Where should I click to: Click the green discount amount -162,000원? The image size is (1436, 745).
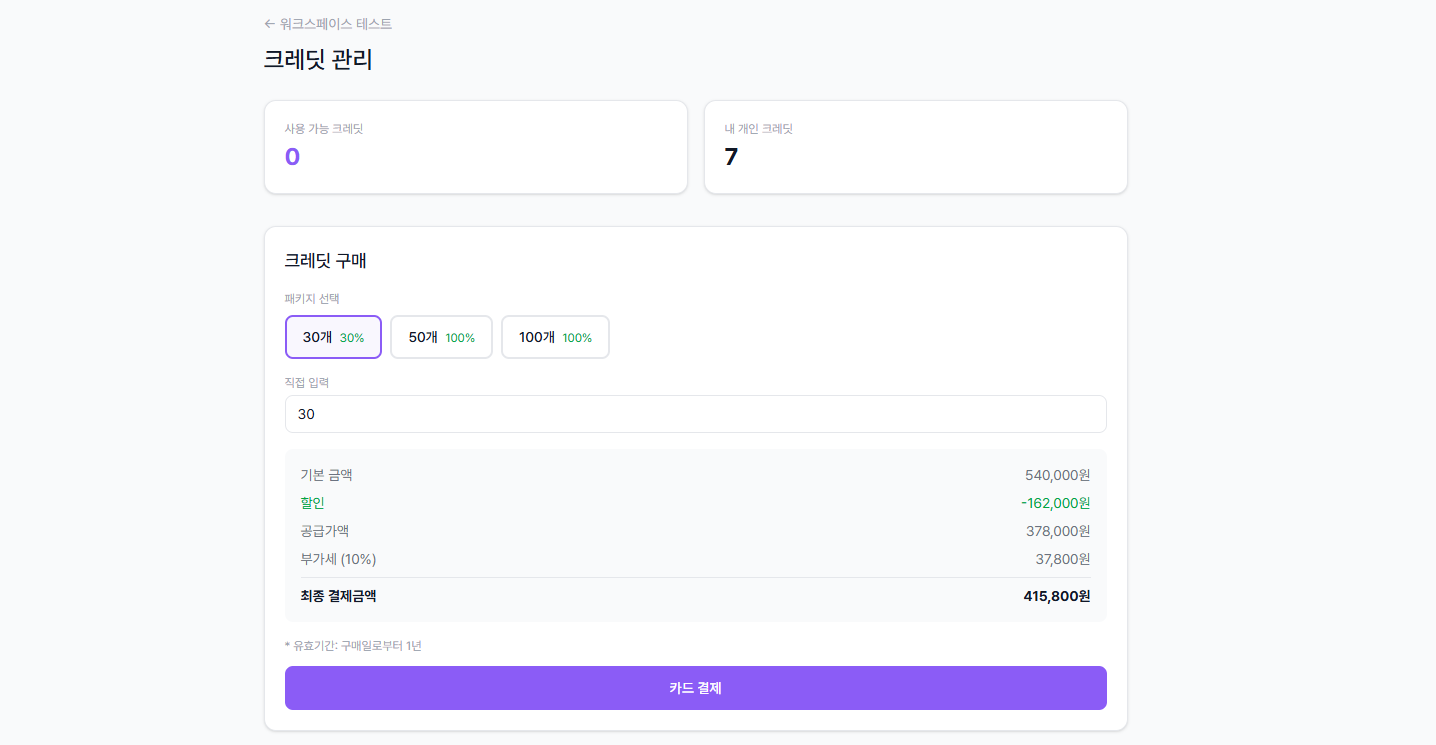(x=1055, y=503)
